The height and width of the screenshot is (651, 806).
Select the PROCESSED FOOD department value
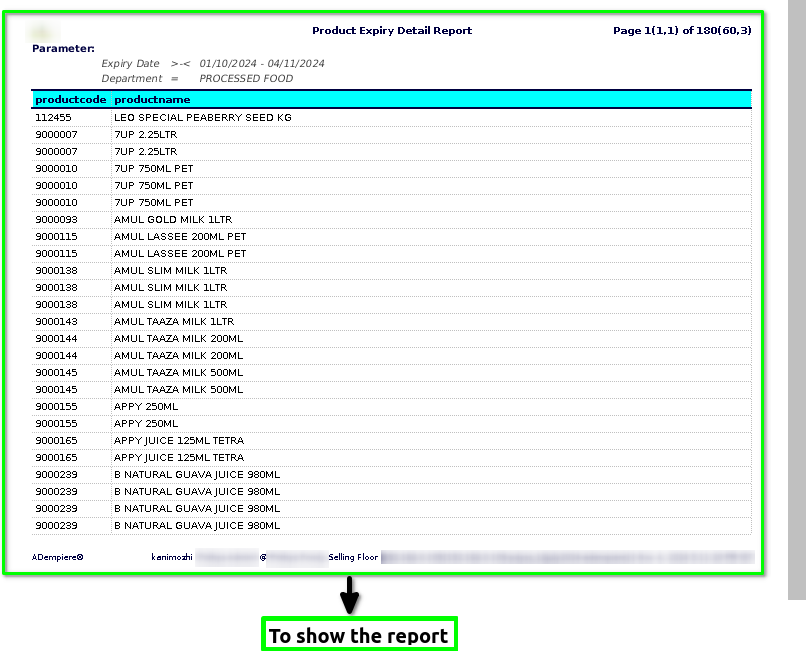246,79
